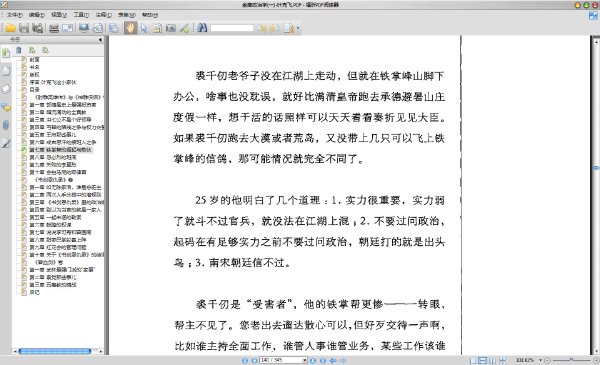Jump to the last page
The height and width of the screenshot is (365, 600).
pyautogui.click(x=323, y=360)
